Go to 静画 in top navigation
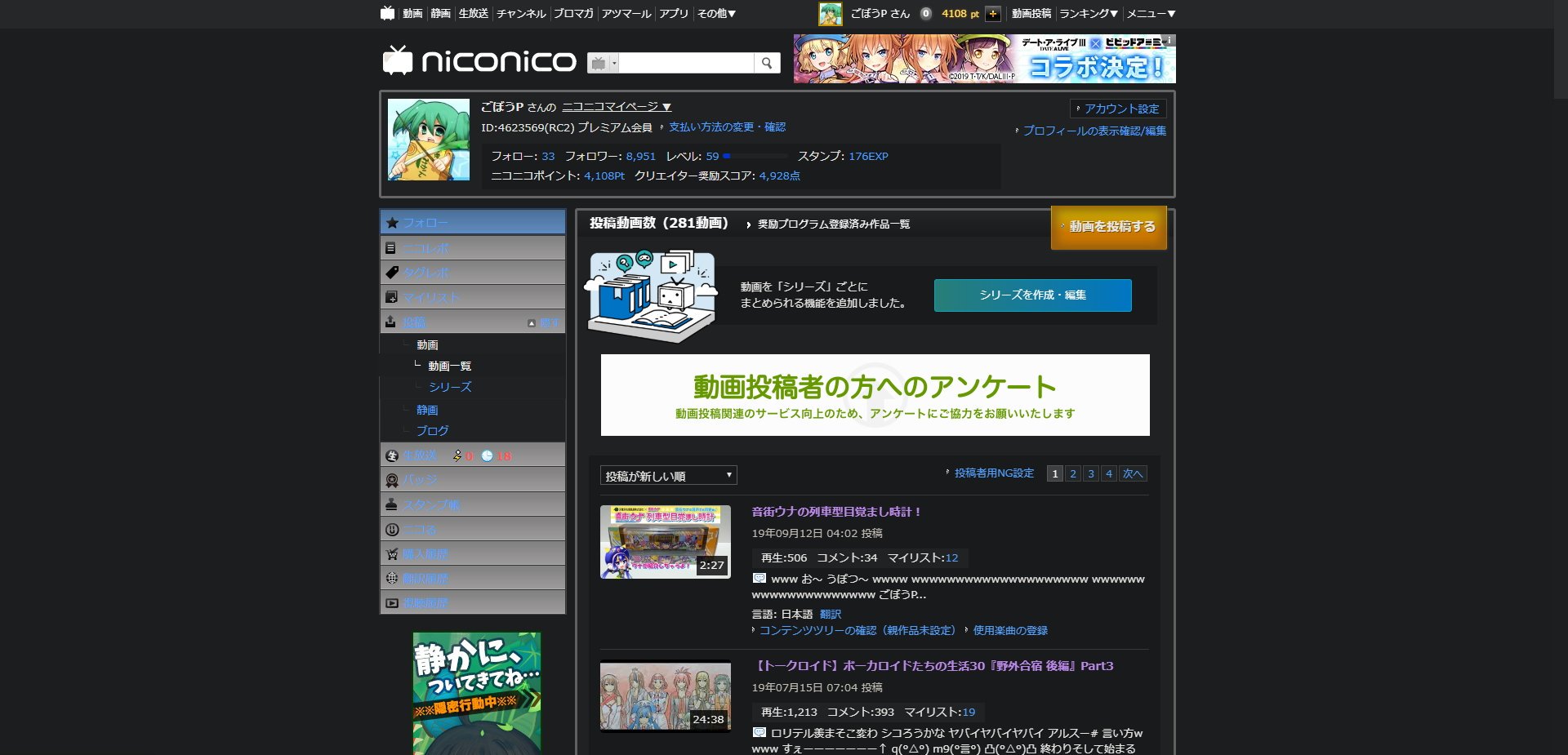The image size is (1568, 755). click(x=440, y=13)
